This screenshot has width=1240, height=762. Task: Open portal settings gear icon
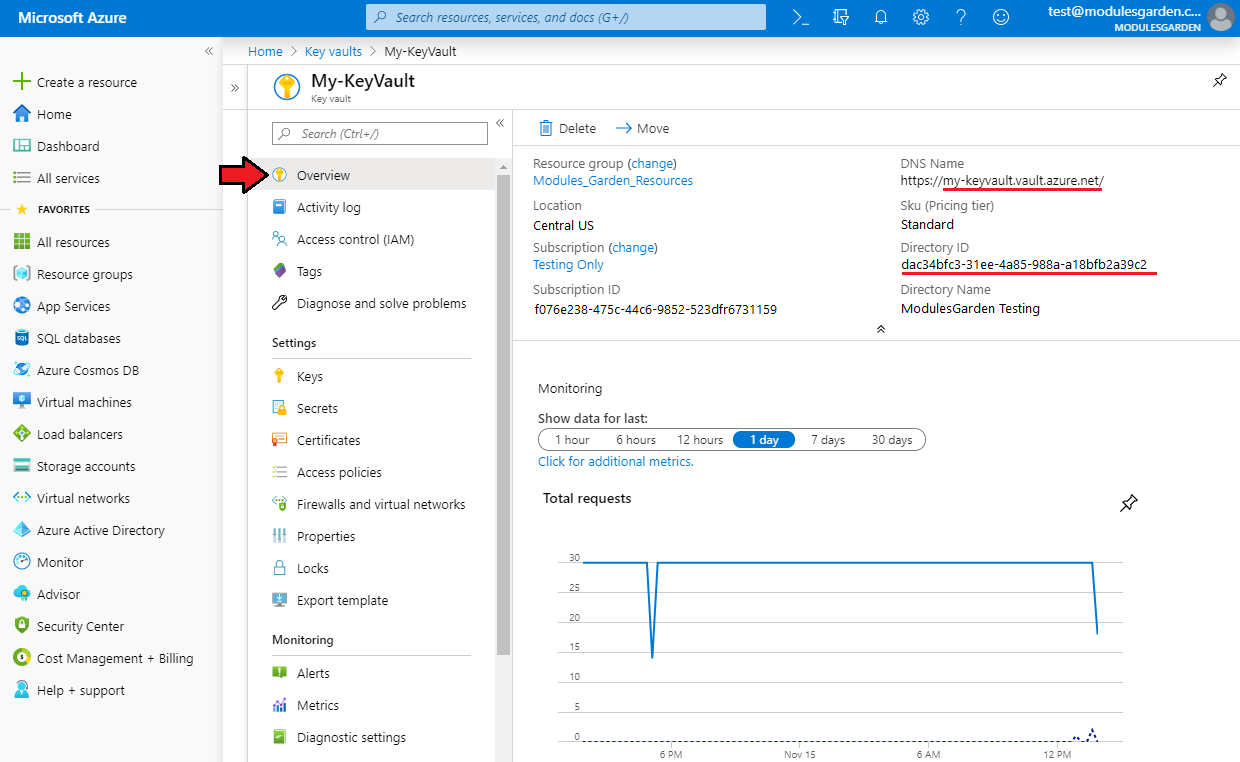pyautogui.click(x=921, y=17)
